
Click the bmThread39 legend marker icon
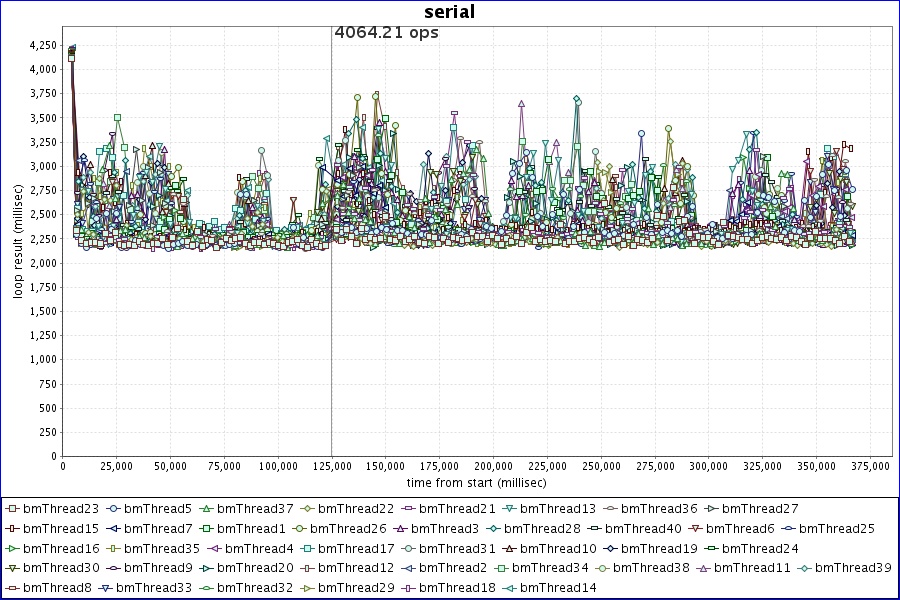click(805, 568)
